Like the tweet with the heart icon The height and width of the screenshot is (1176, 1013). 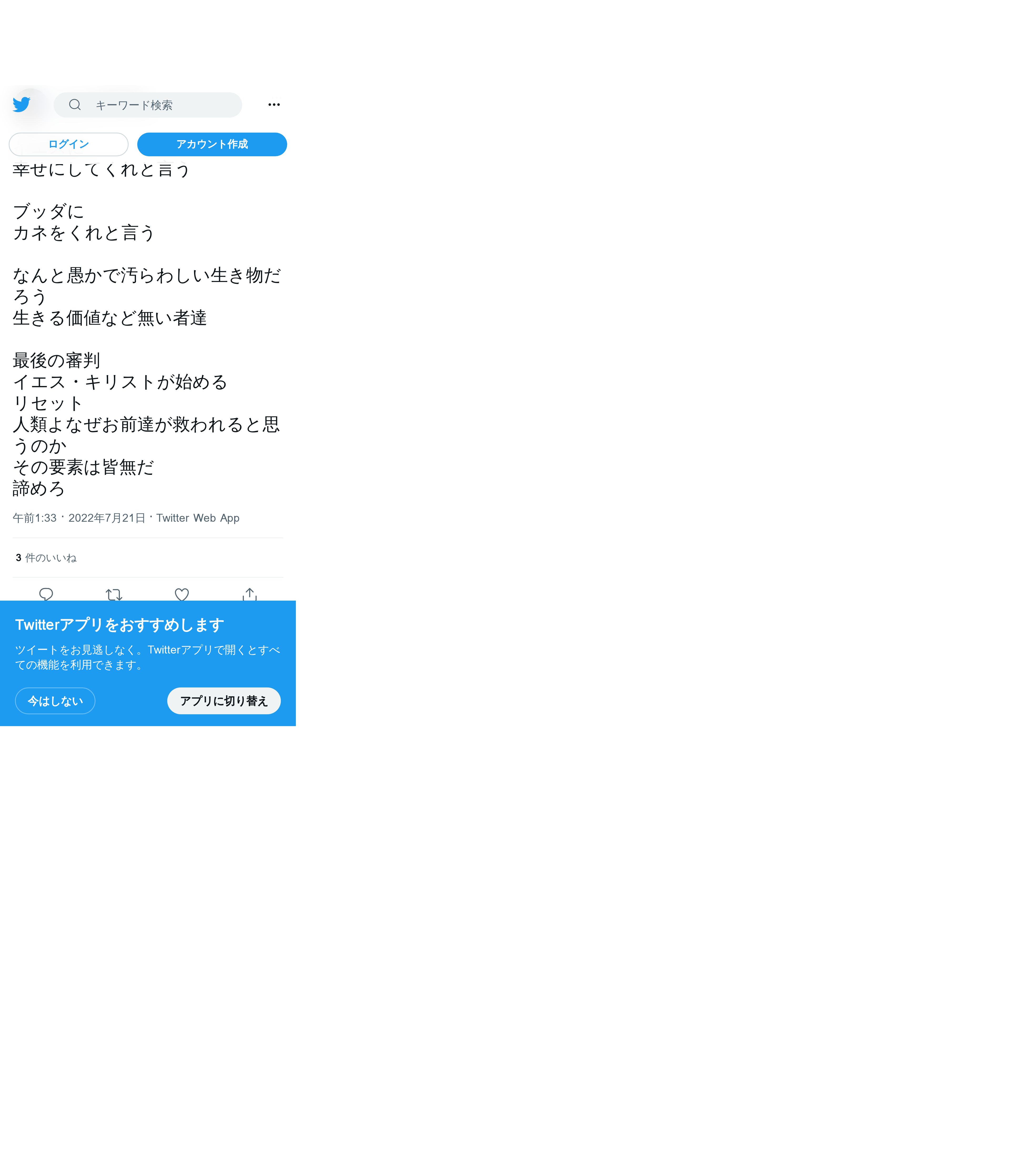click(181, 594)
